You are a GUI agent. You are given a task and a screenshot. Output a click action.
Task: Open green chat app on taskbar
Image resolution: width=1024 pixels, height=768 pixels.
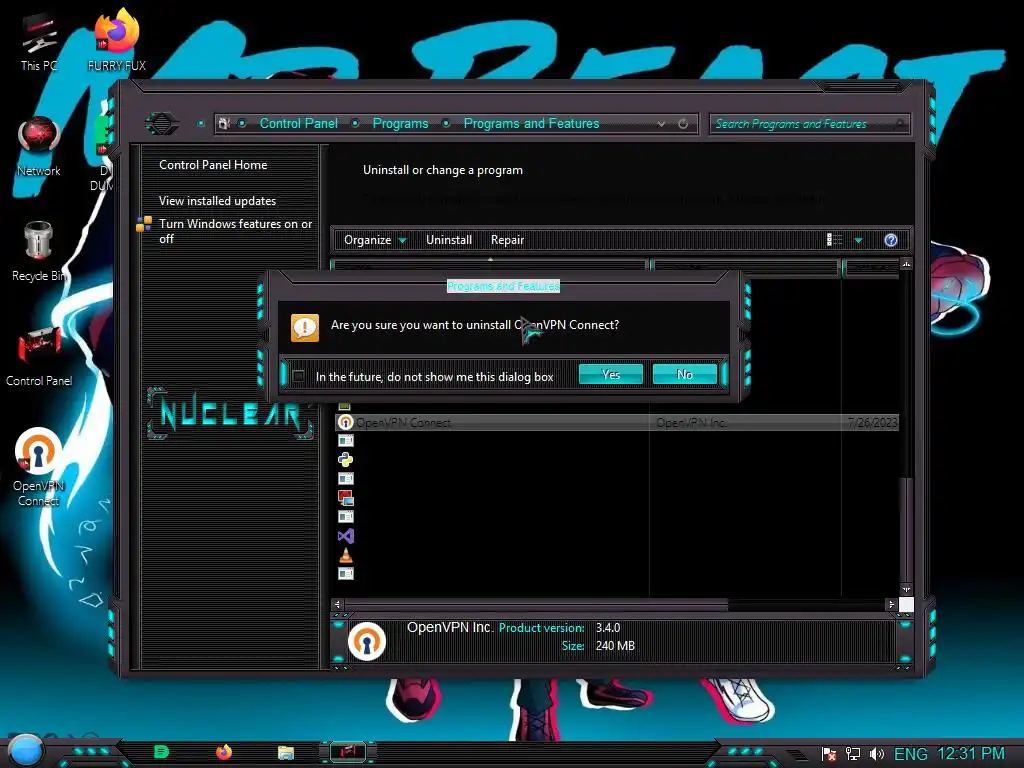click(161, 752)
